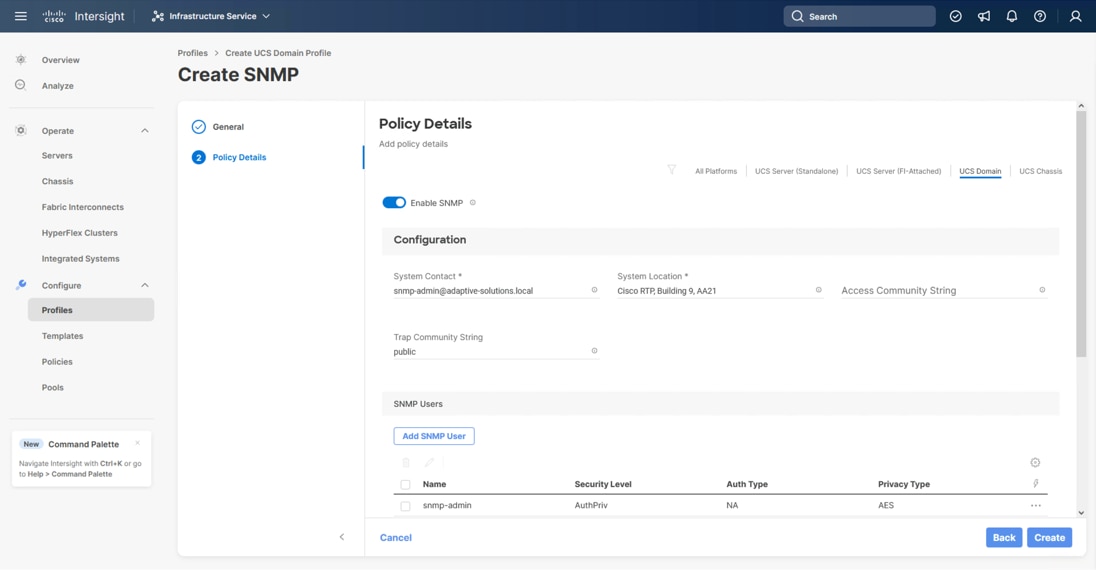
Task: Click the Add SNMP User button
Action: (434, 436)
